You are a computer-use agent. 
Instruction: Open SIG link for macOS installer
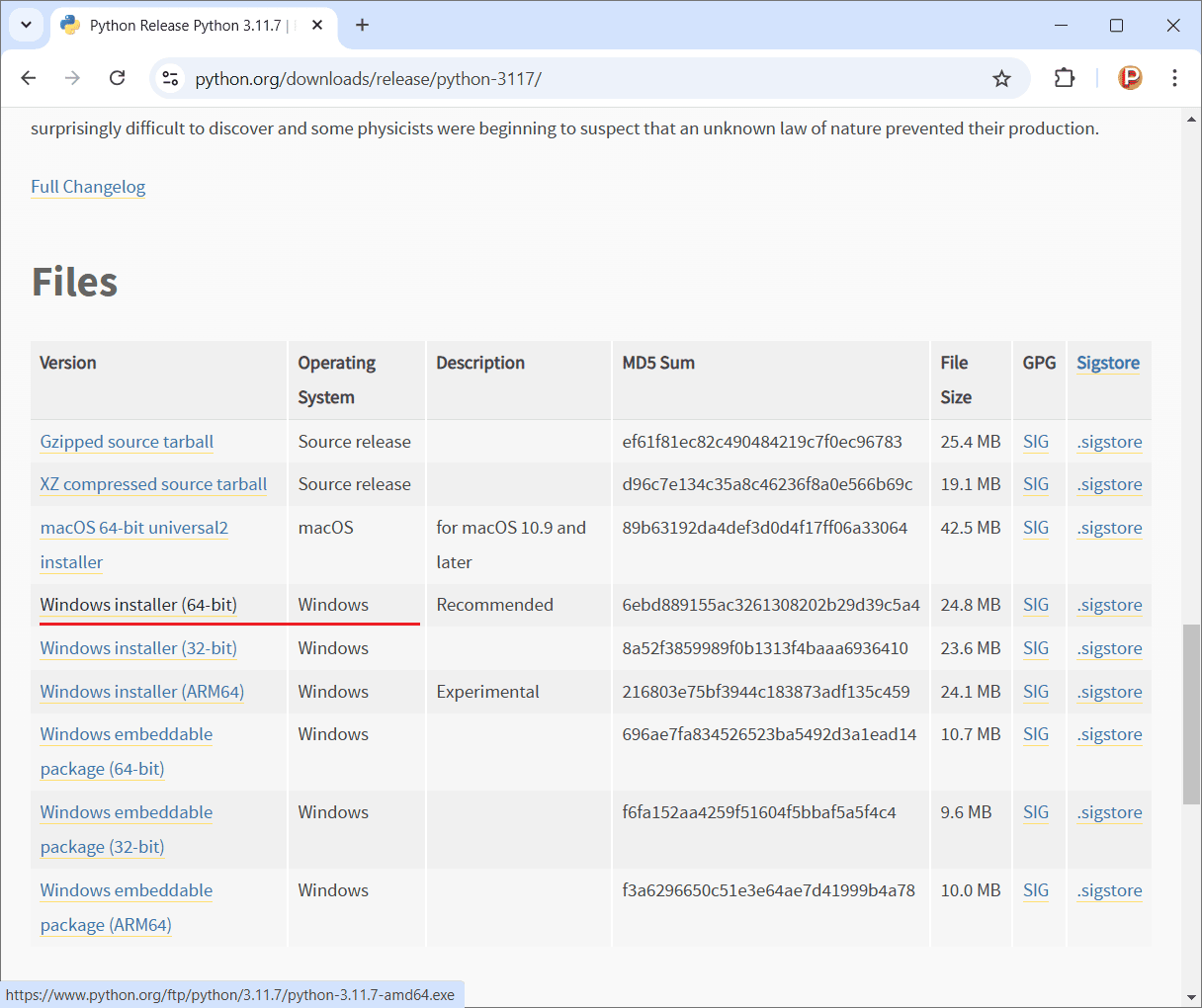[x=1036, y=528]
